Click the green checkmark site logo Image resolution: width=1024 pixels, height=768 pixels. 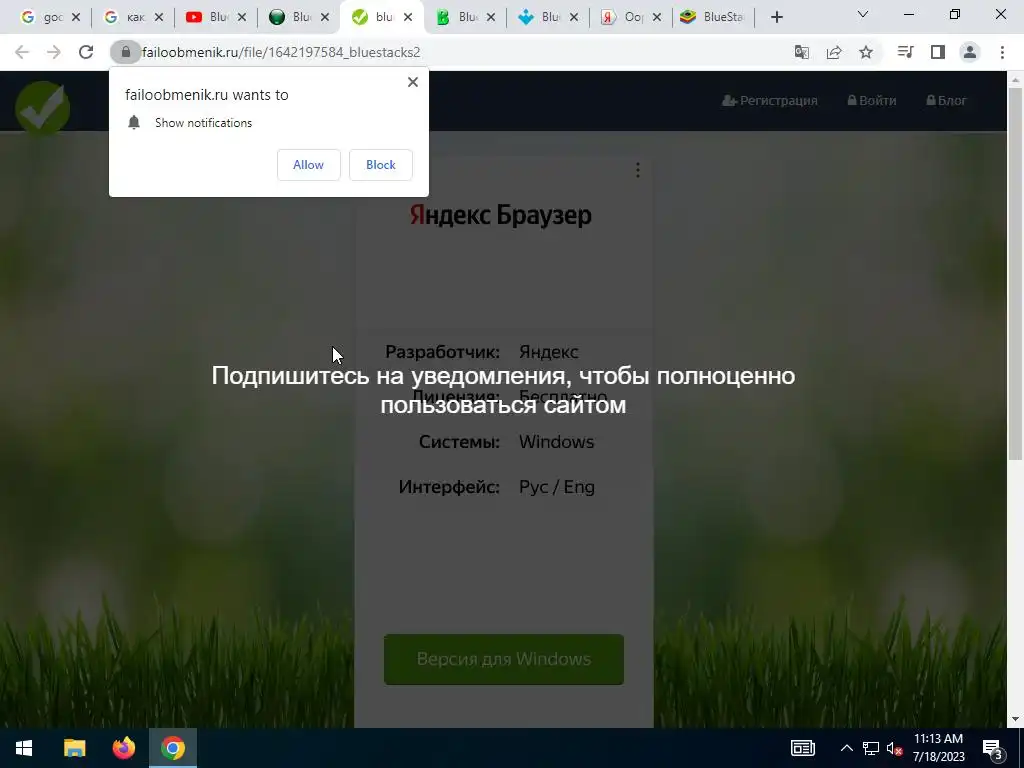point(42,108)
